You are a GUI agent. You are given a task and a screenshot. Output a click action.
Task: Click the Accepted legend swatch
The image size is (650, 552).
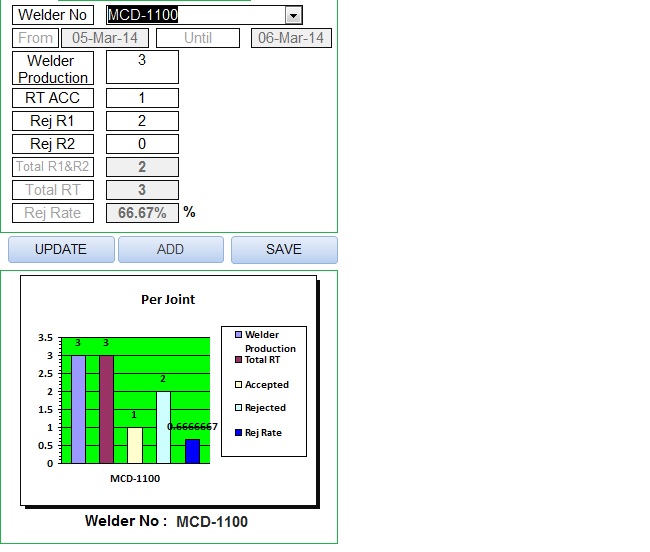click(x=238, y=385)
